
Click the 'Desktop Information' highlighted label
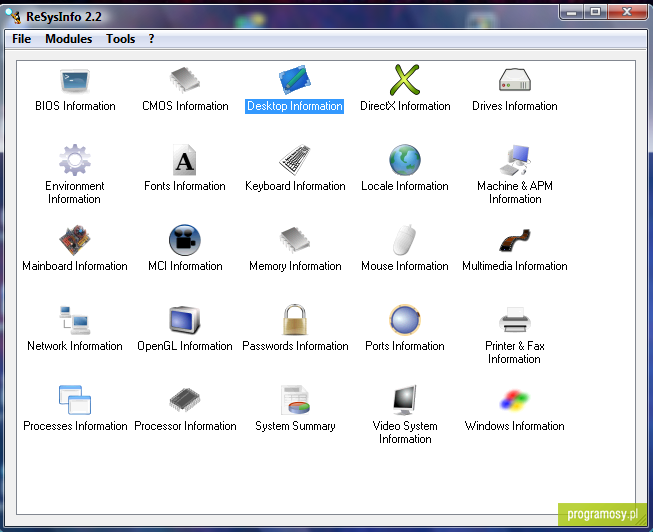coord(294,106)
